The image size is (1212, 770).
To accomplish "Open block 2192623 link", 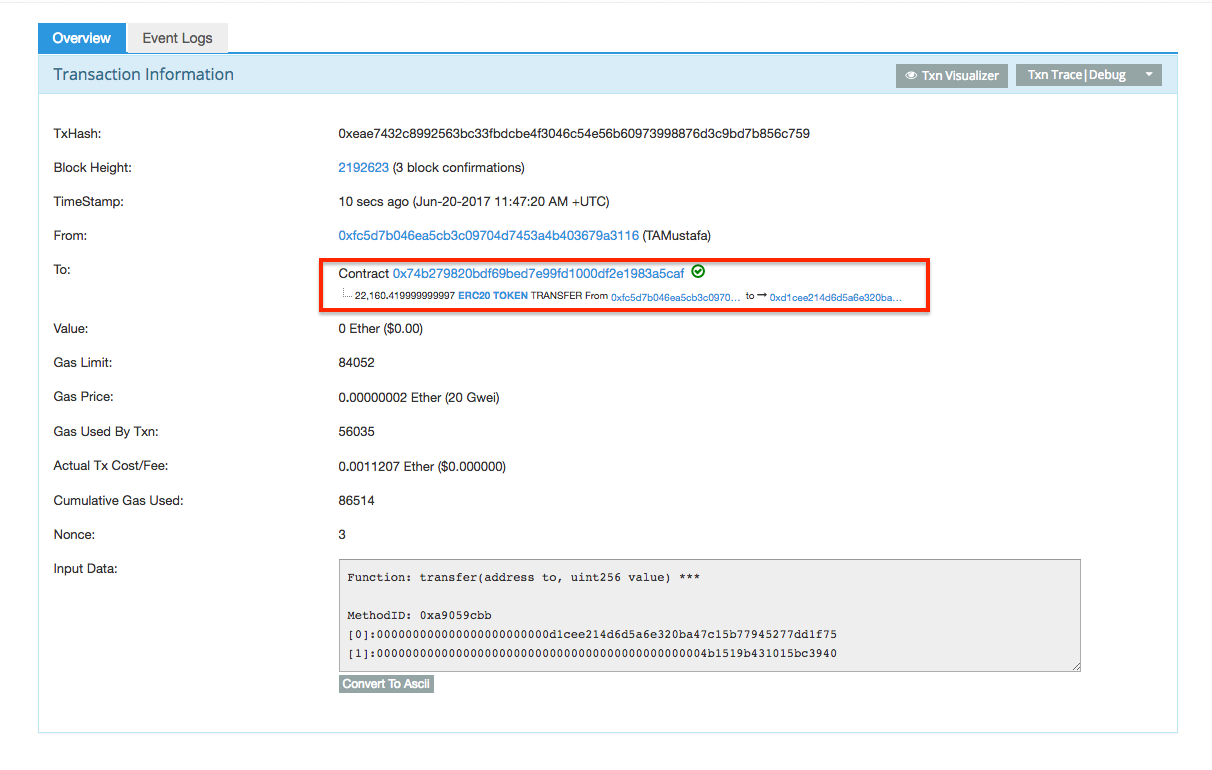I will click(363, 167).
